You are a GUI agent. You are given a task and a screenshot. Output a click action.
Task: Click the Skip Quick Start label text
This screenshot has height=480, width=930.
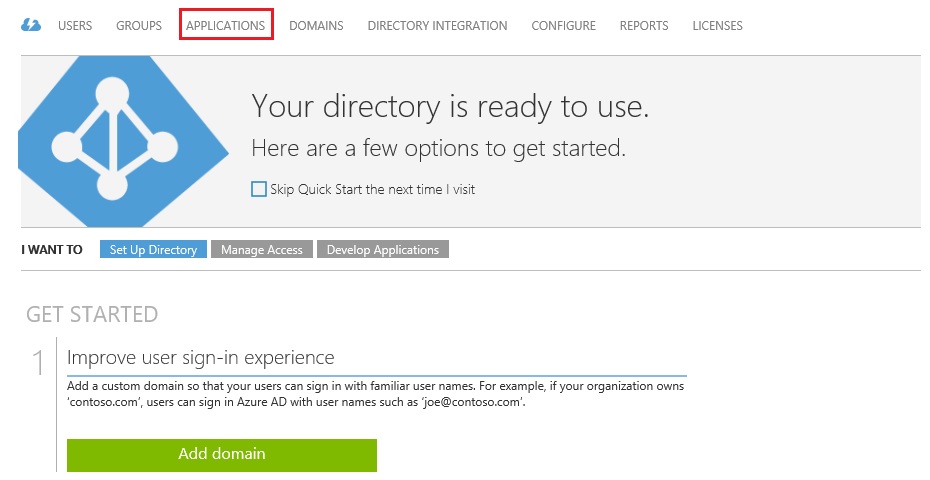click(x=372, y=189)
